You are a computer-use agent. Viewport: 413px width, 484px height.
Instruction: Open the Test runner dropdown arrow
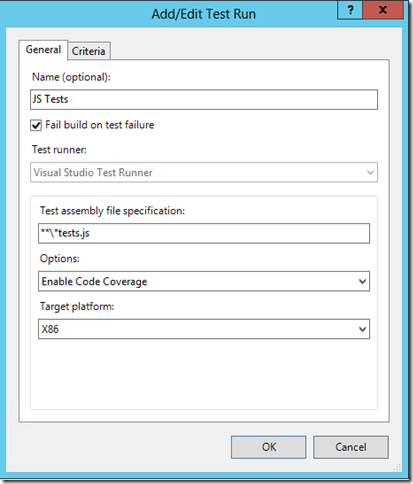click(370, 172)
